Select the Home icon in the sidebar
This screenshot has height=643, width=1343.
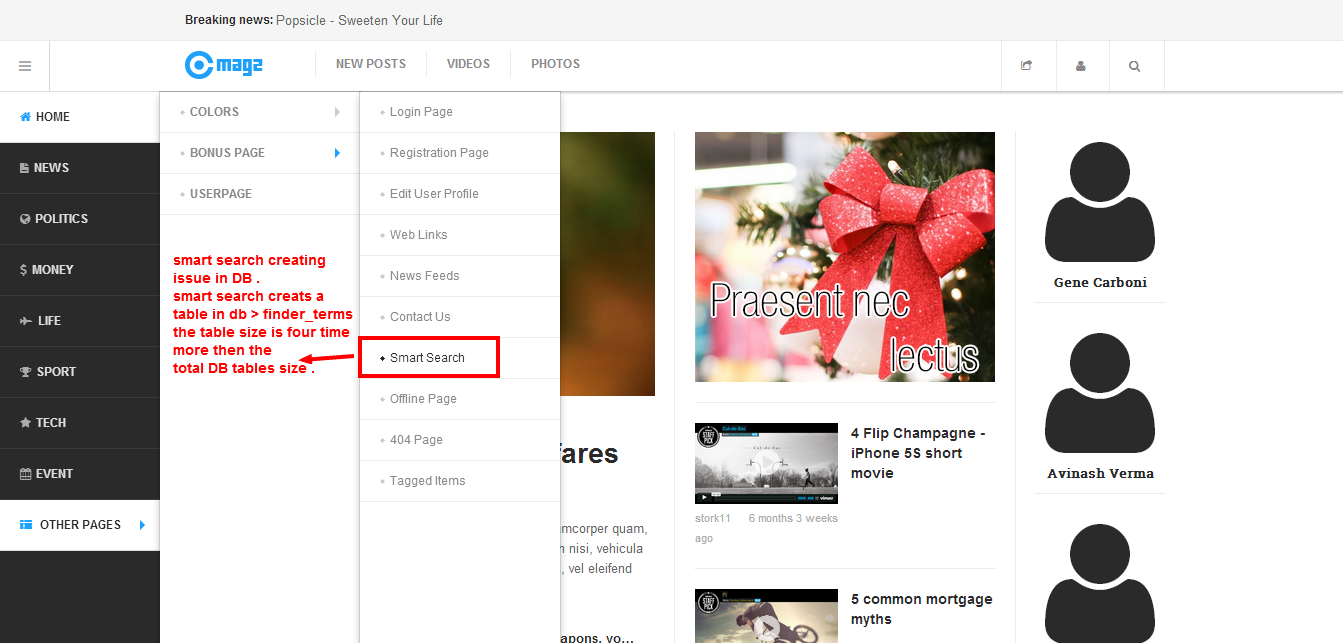tap(23, 116)
